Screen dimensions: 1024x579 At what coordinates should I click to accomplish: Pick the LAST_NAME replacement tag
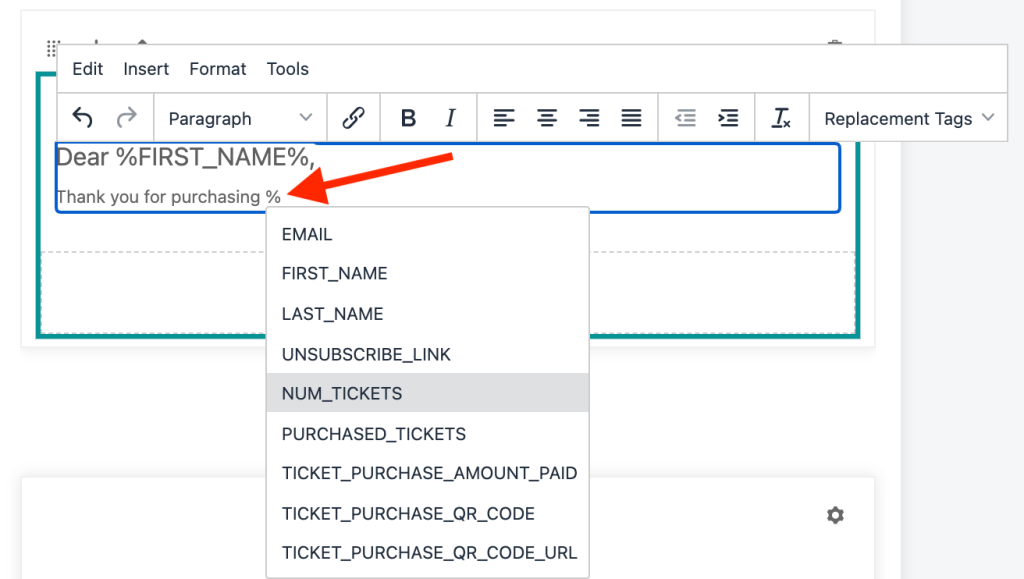pos(428,314)
